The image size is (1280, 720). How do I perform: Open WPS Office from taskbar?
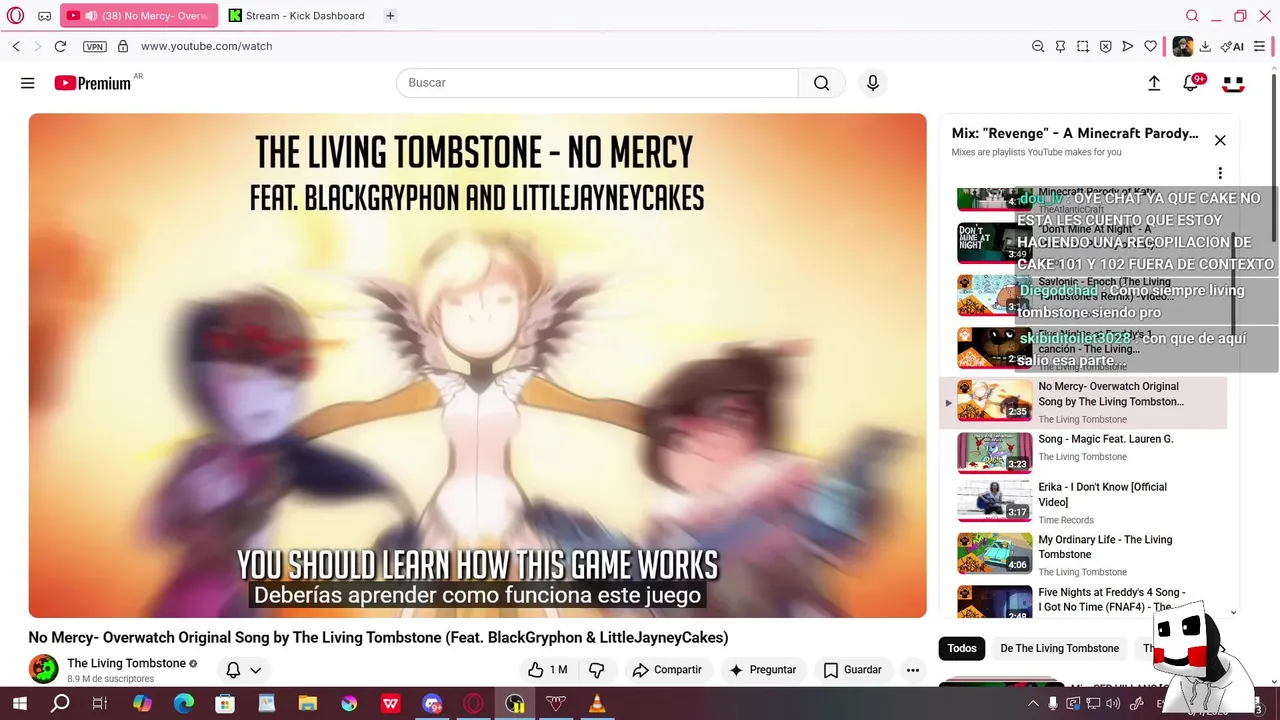coord(391,704)
